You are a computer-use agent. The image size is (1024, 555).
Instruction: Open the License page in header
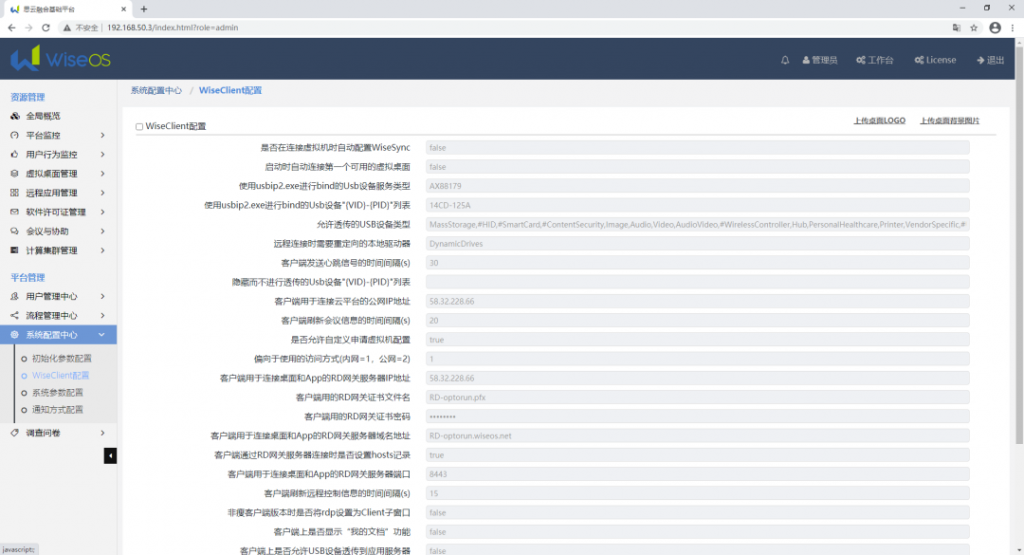pos(935,60)
